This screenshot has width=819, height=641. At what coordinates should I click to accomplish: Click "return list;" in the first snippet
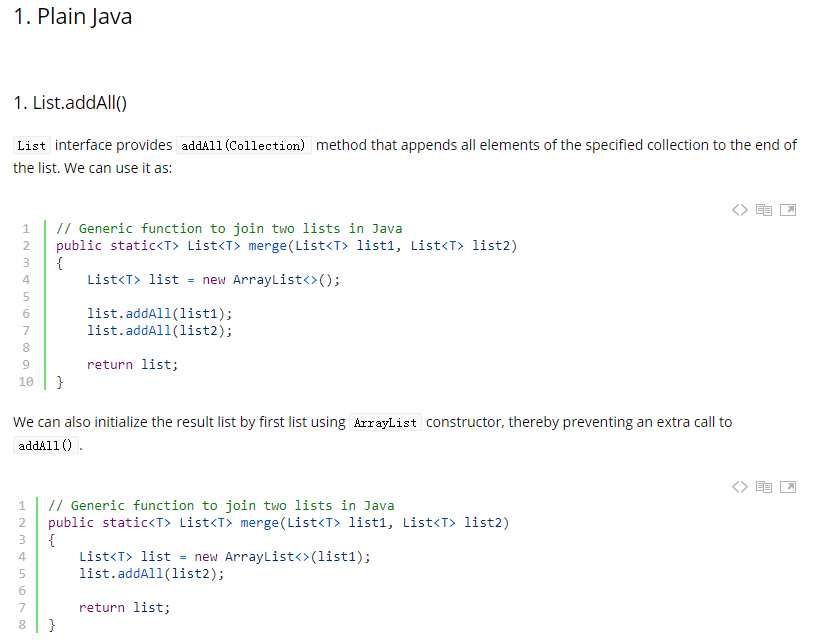tap(133, 364)
